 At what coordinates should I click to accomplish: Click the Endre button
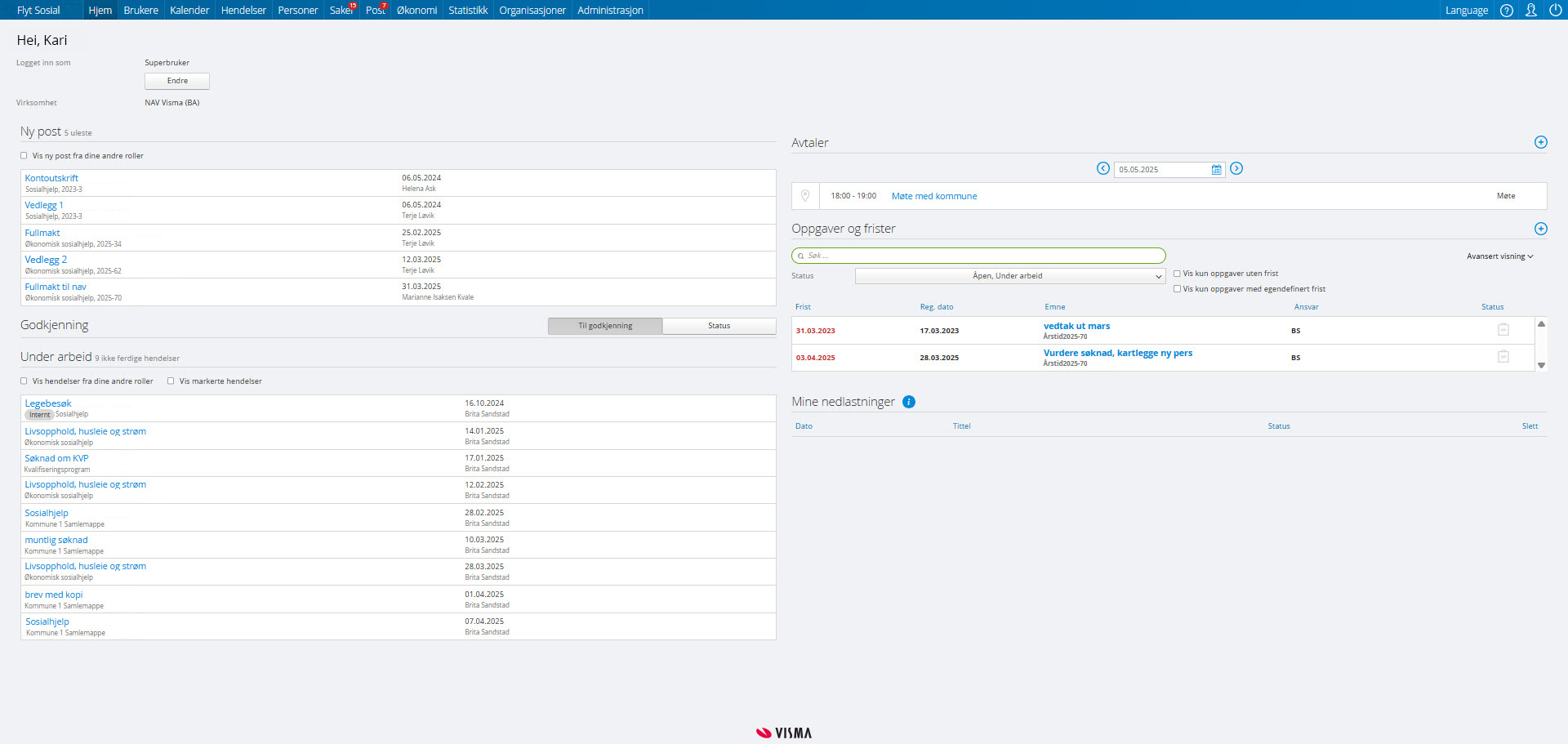click(177, 81)
